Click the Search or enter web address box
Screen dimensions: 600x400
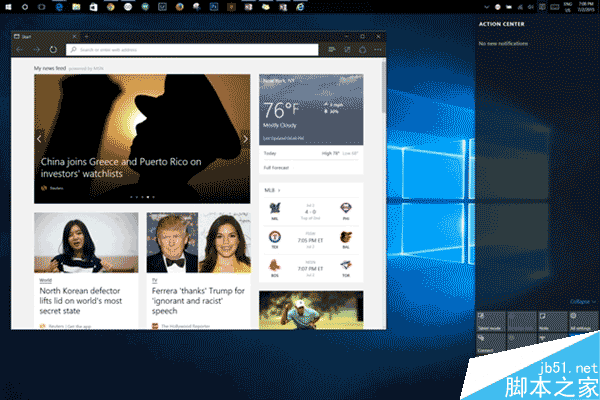tap(192, 50)
